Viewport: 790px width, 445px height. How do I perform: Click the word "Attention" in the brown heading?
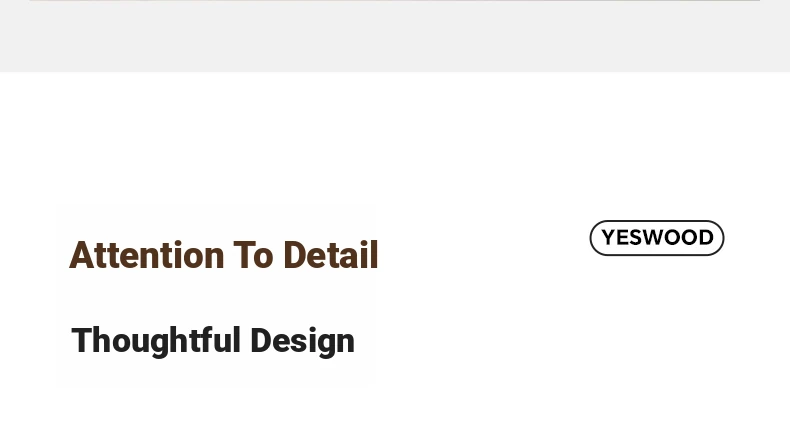coord(147,255)
